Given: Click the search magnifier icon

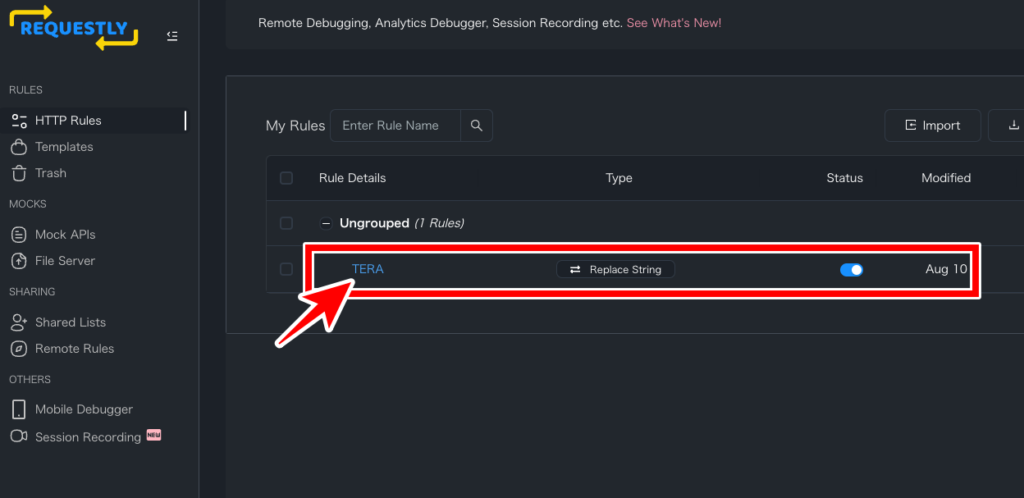Looking at the screenshot, I should [x=477, y=125].
